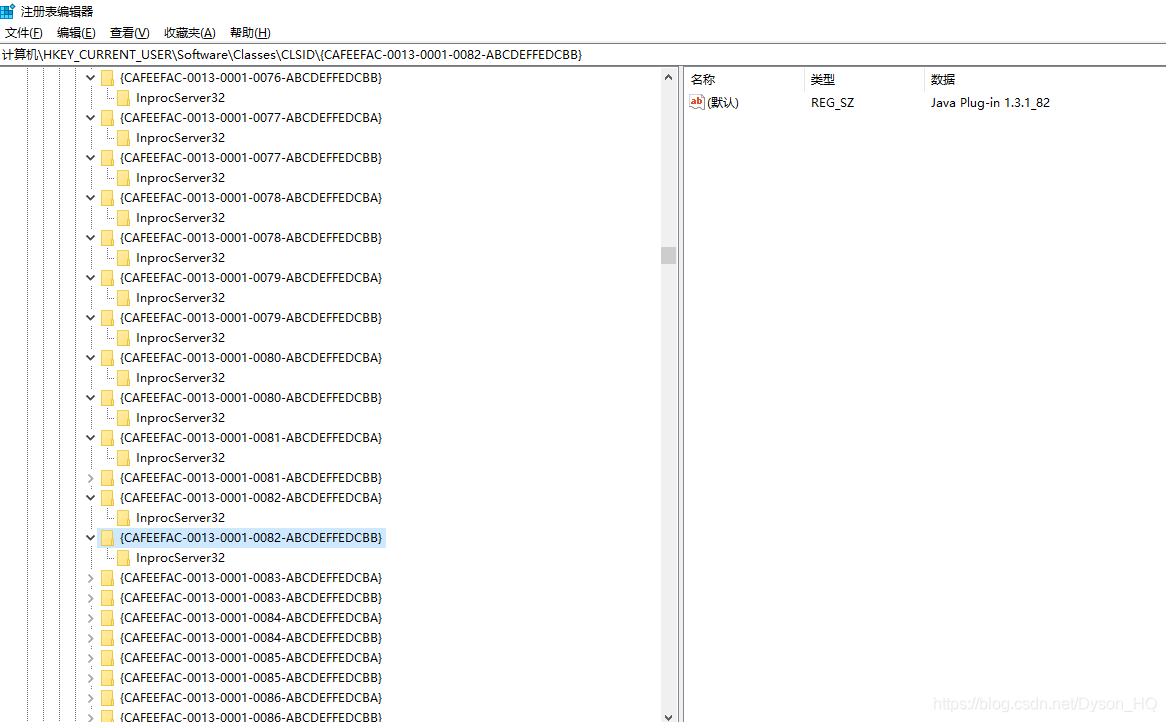The image size is (1166, 722).
Task: Click the ab string value icon for (默认)
Action: point(697,103)
